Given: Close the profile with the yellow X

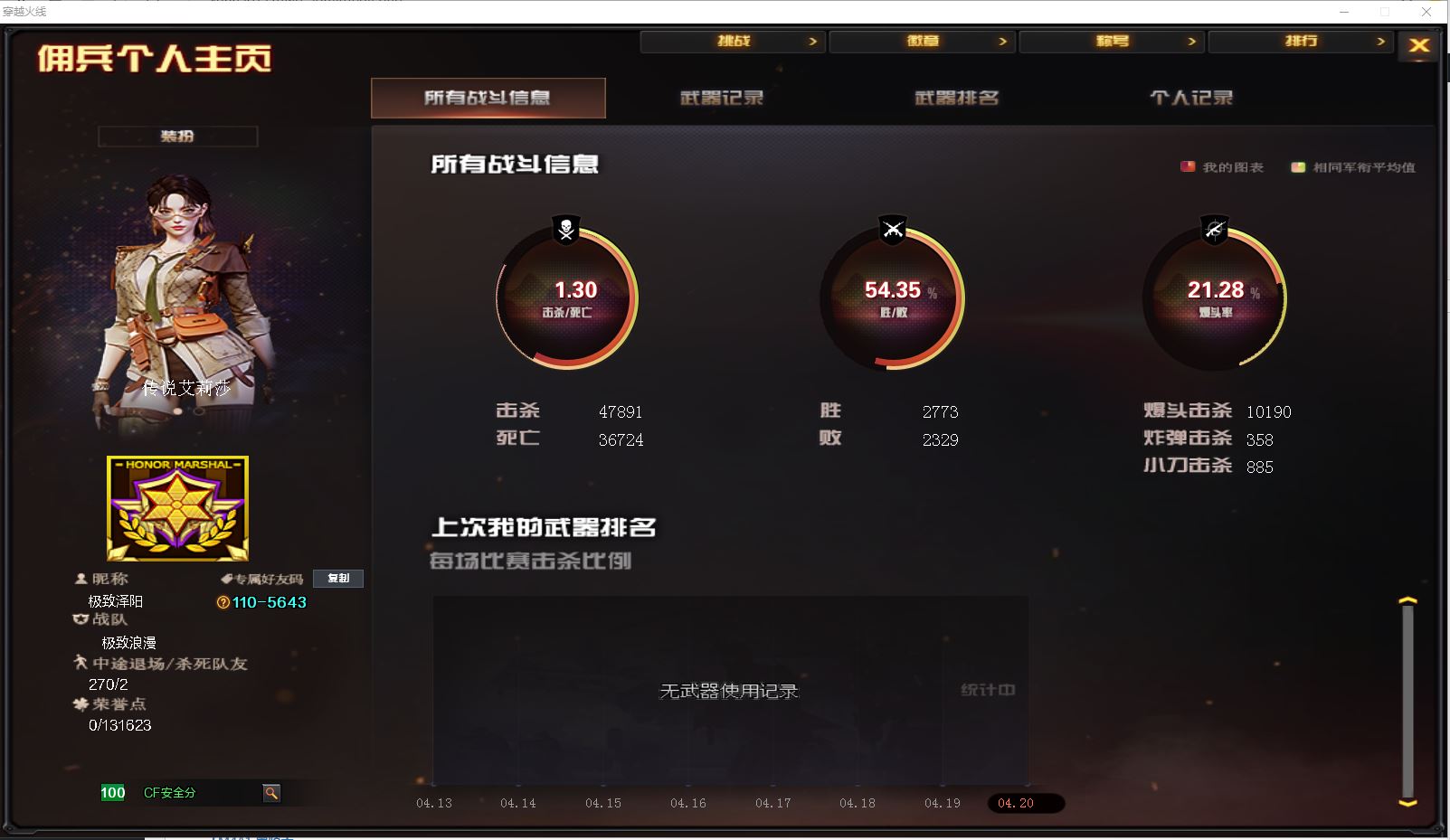Looking at the screenshot, I should point(1418,45).
